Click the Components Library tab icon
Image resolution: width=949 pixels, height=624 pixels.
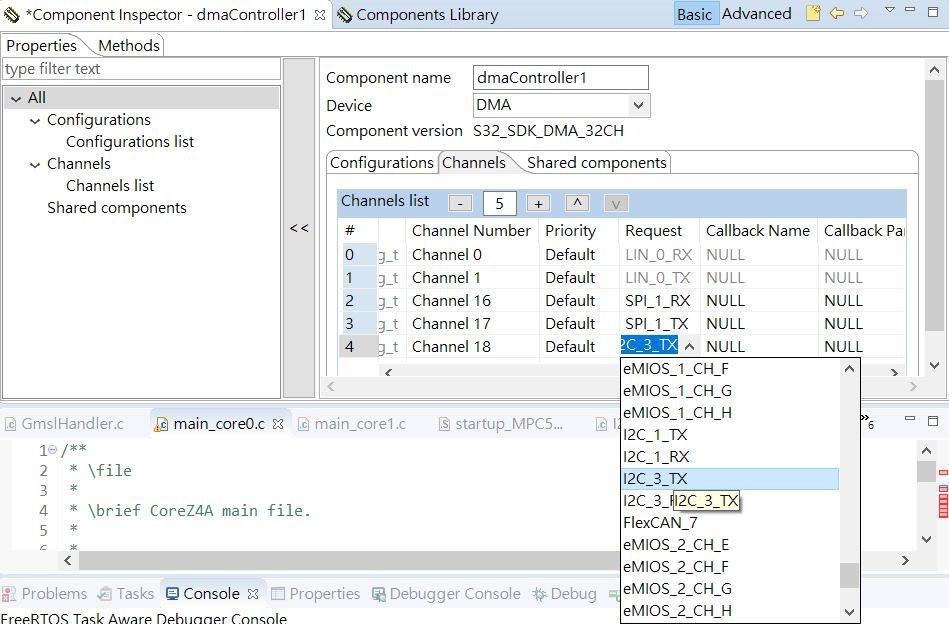tap(344, 15)
